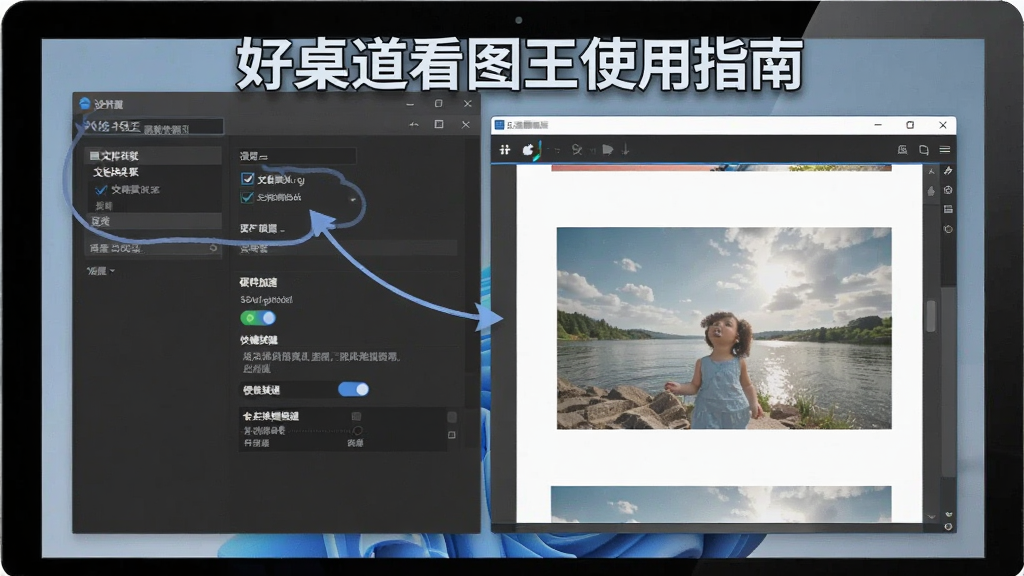Close the viewer window
The height and width of the screenshot is (576, 1024).
pyautogui.click(x=942, y=125)
